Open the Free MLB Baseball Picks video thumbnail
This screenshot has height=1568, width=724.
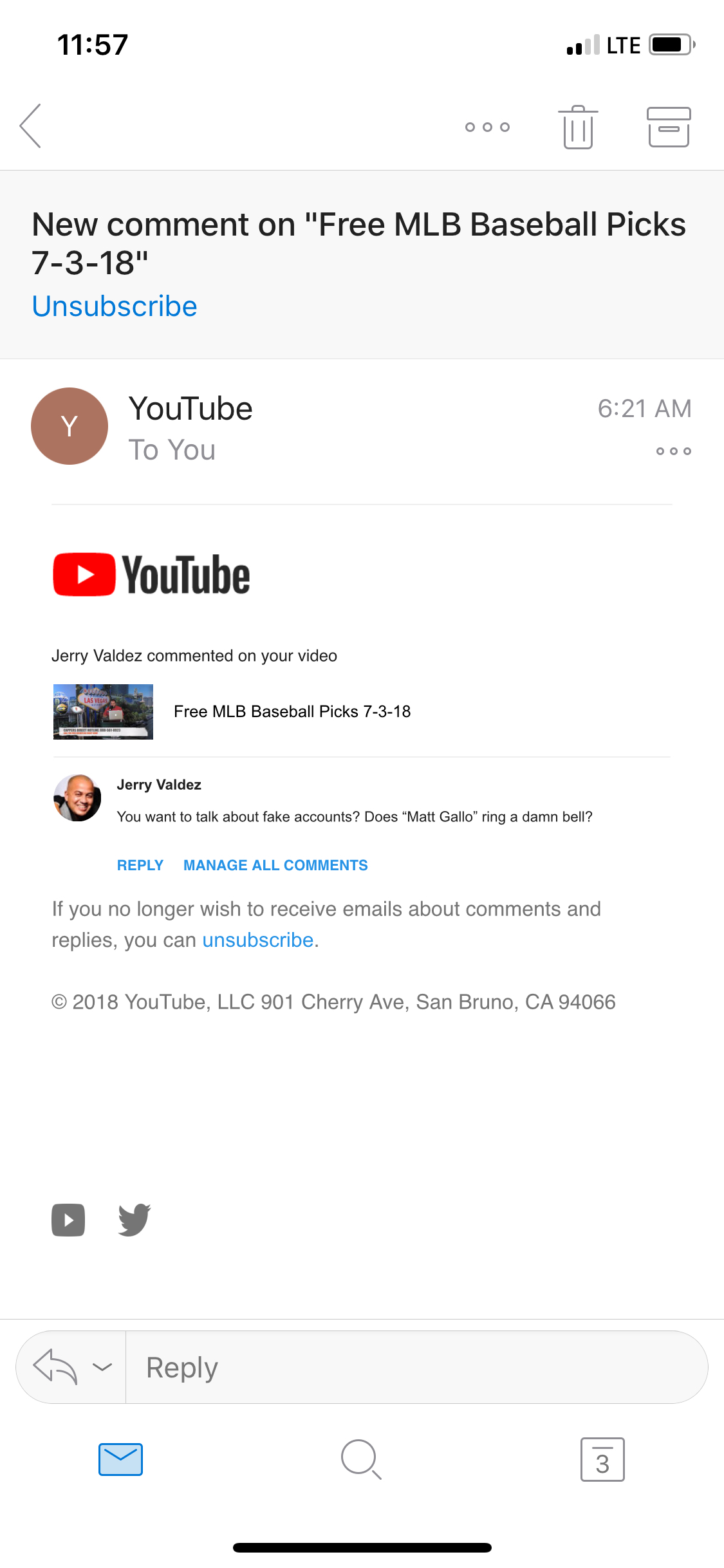coord(103,711)
